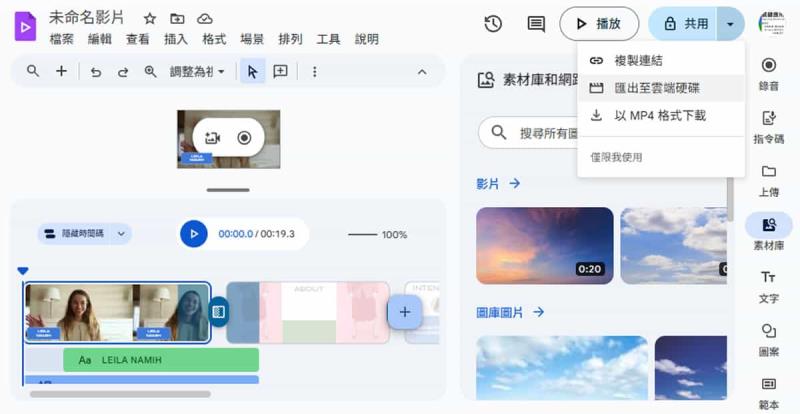The image size is (800, 414).
Task: Open 檔案 menu
Action: click(62, 39)
